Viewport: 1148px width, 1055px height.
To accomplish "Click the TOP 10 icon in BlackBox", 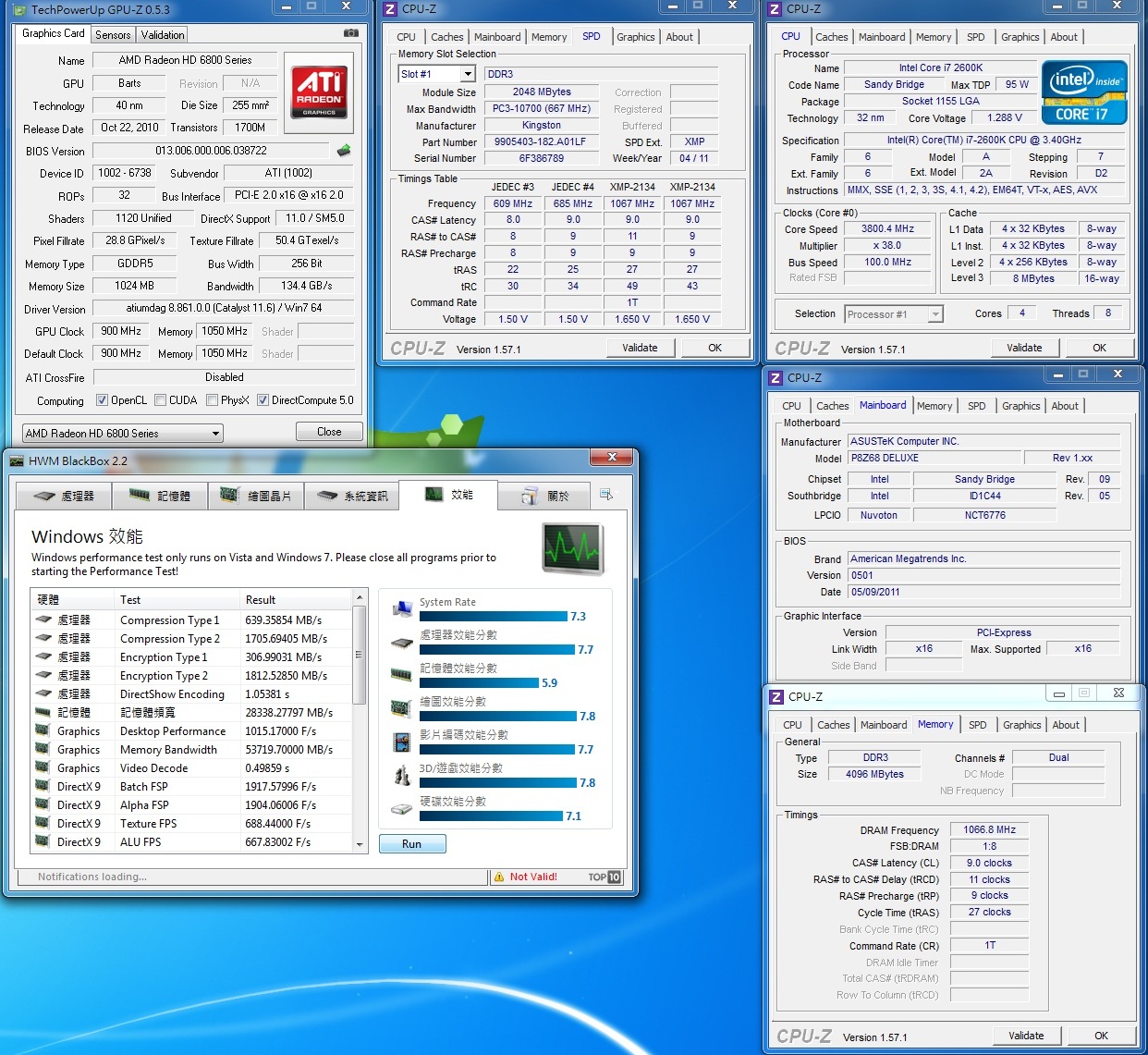I will click(605, 877).
